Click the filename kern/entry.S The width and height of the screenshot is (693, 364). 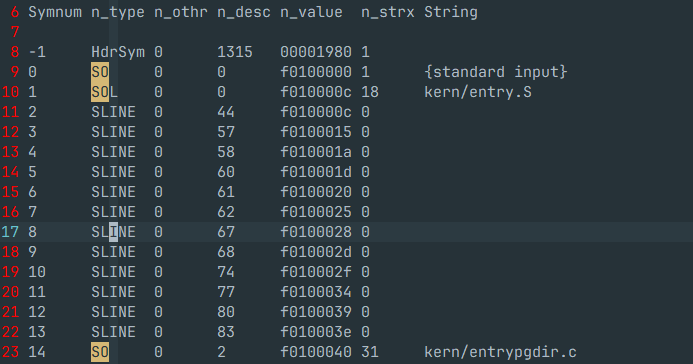click(x=478, y=92)
